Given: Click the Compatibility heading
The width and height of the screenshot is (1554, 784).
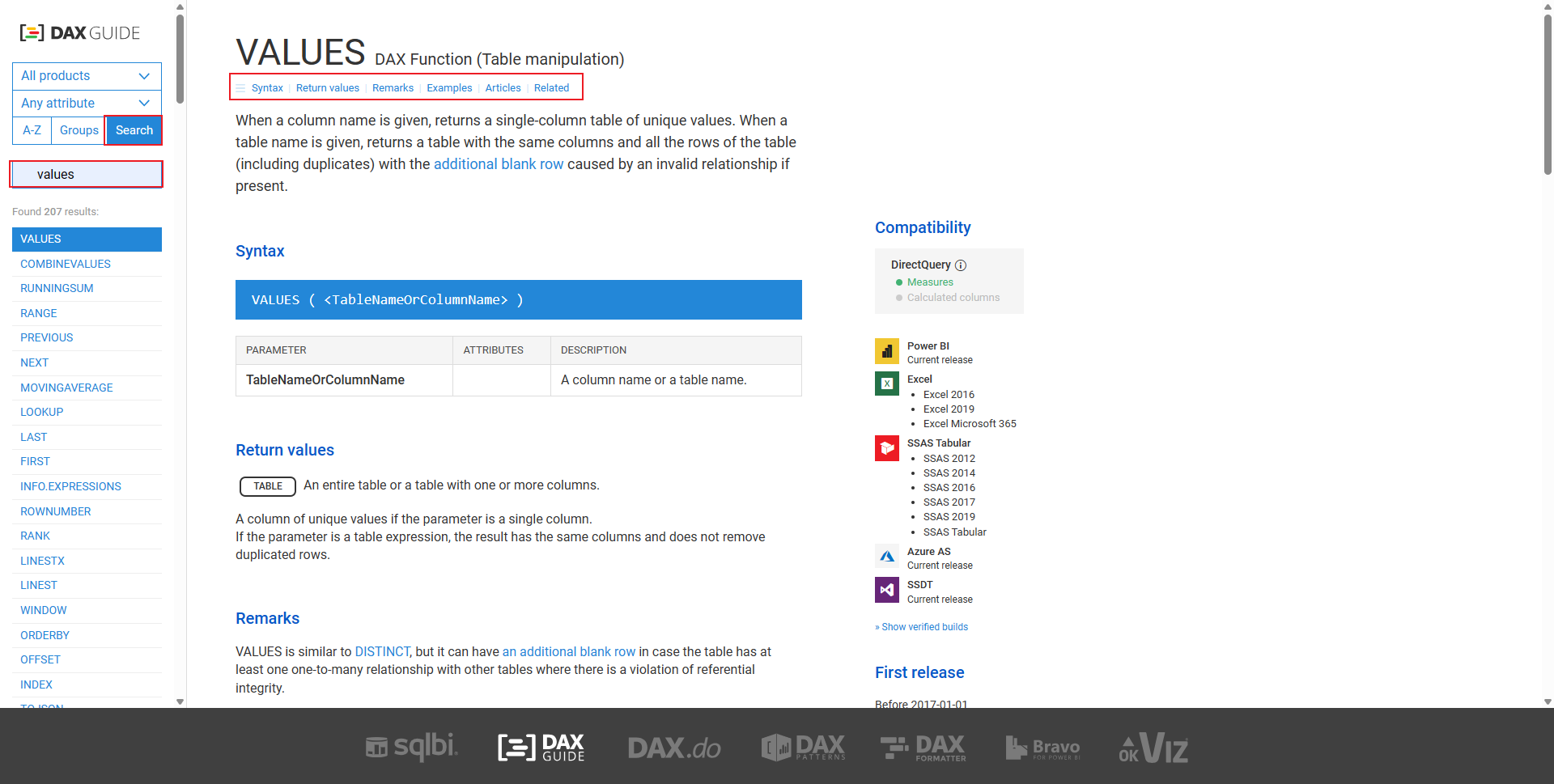Looking at the screenshot, I should (x=923, y=228).
